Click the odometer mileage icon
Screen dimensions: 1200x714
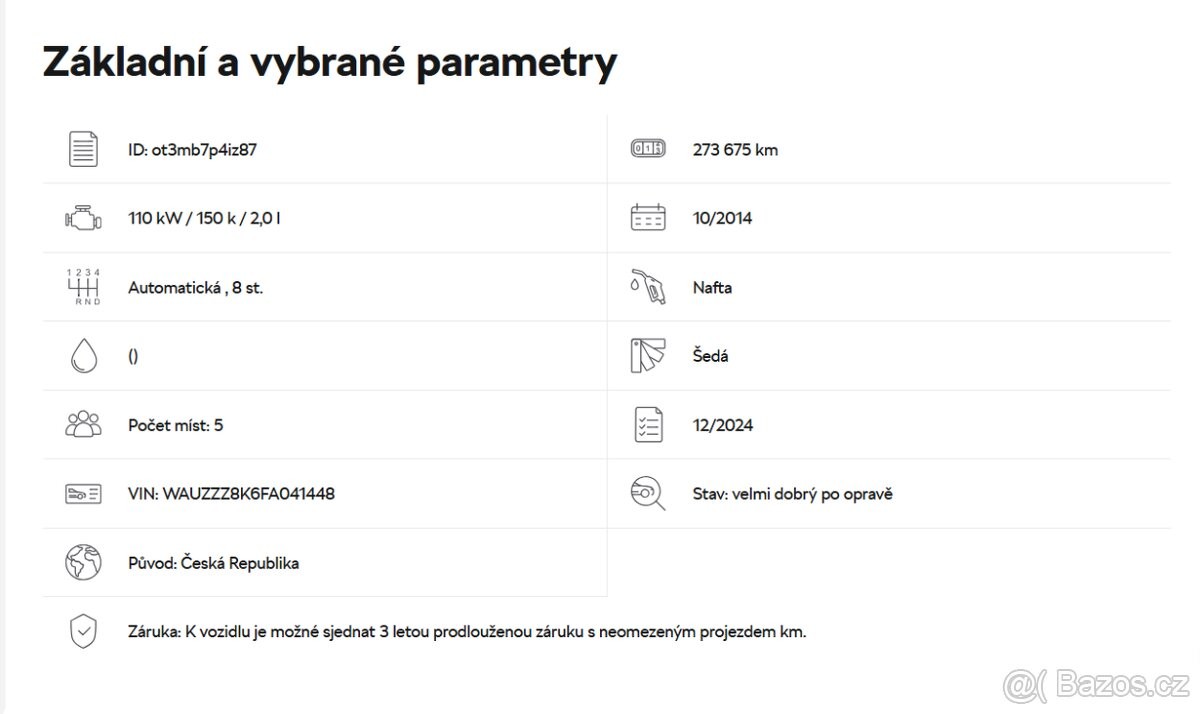648,149
